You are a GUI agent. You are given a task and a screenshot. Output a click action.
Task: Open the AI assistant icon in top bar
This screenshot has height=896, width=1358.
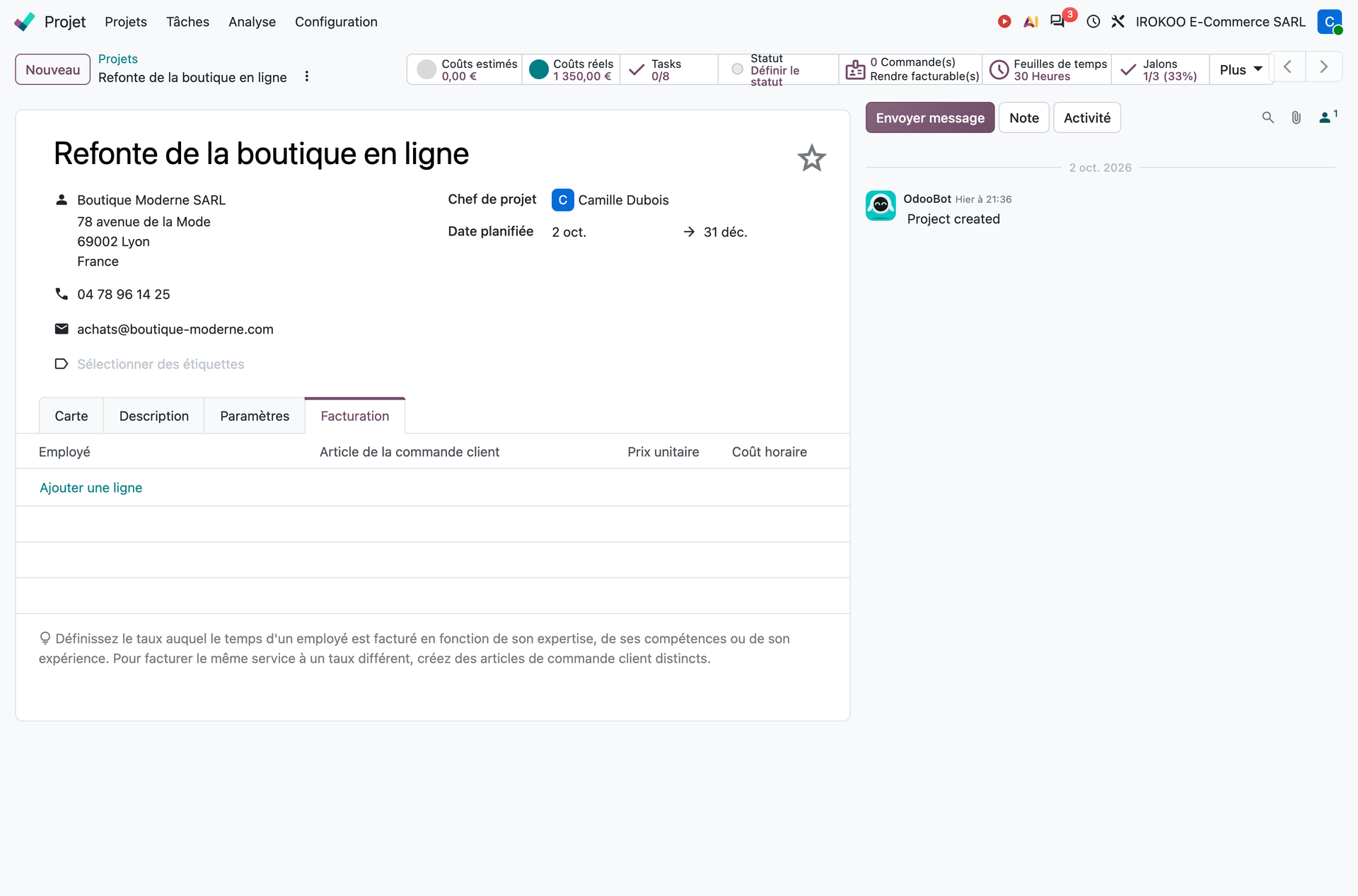pyautogui.click(x=1031, y=22)
